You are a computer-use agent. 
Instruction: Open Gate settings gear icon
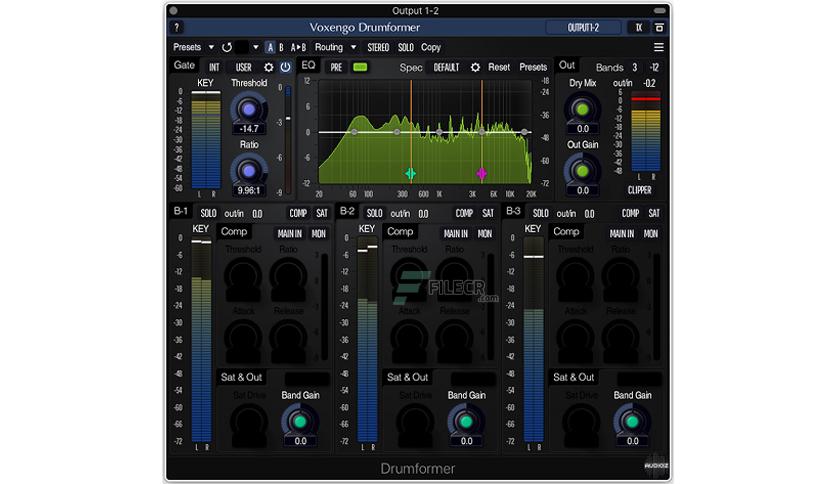(x=269, y=68)
